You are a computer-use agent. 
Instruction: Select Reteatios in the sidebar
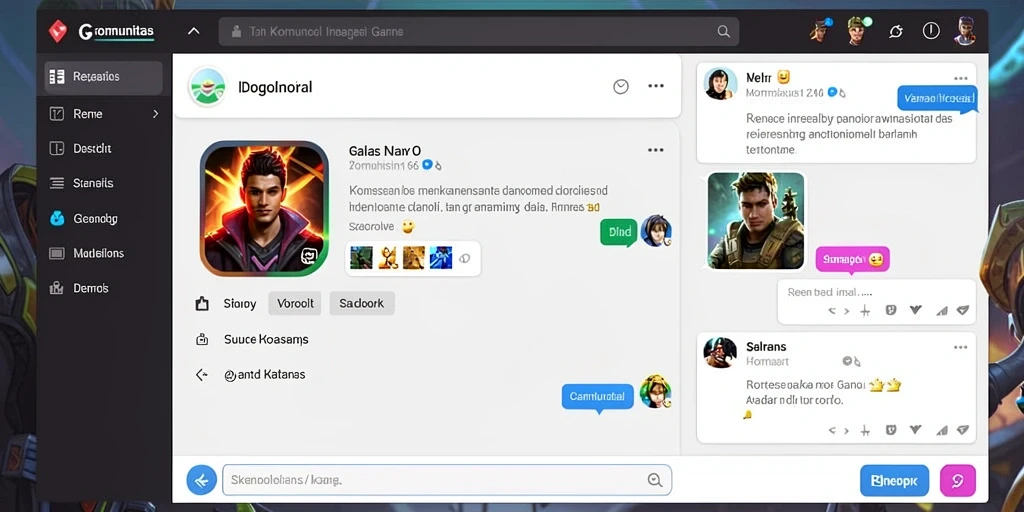[103, 78]
